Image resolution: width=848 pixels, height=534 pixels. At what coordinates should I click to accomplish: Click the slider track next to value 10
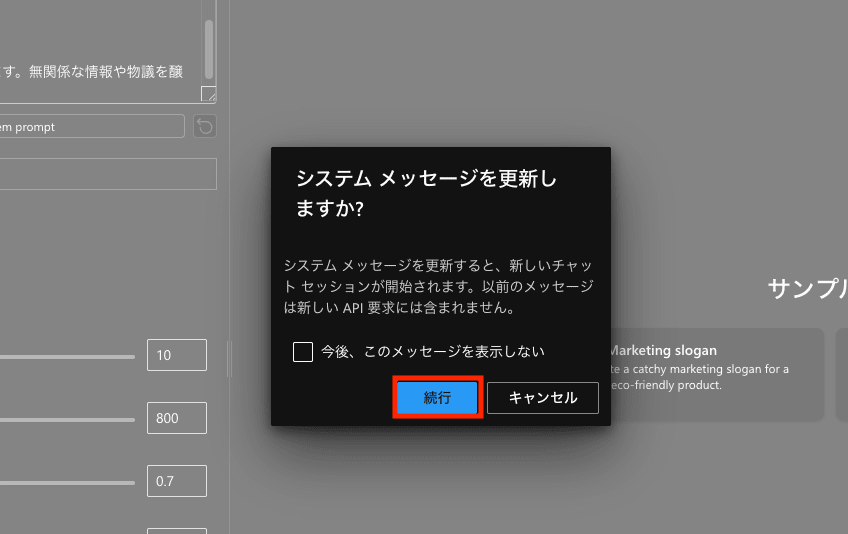click(x=67, y=357)
